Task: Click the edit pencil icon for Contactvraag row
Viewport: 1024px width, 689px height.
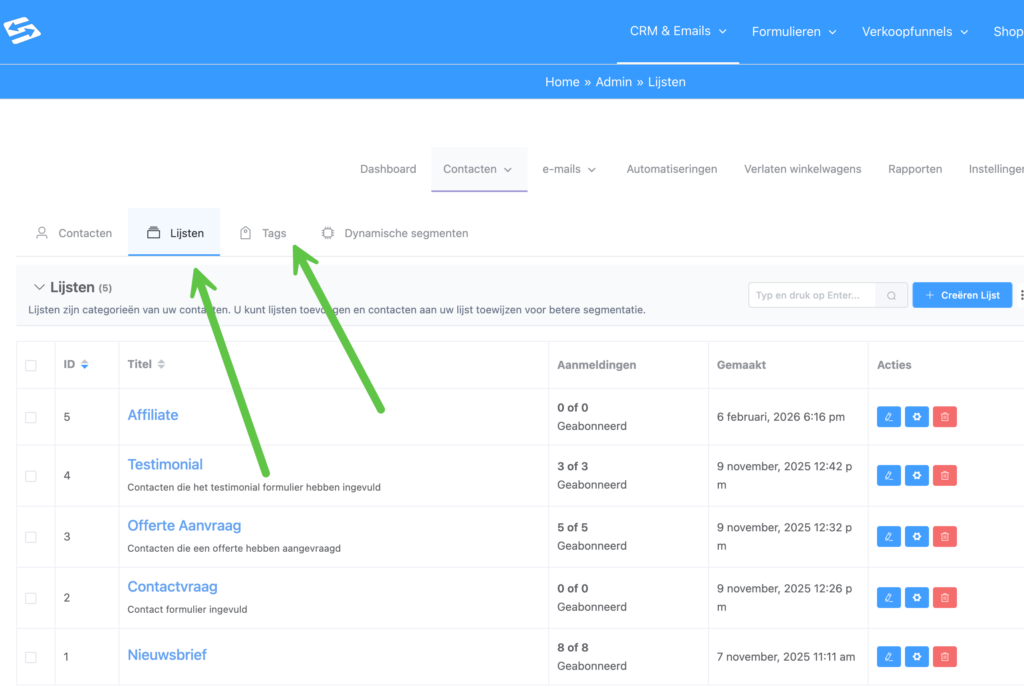Action: pos(888,598)
